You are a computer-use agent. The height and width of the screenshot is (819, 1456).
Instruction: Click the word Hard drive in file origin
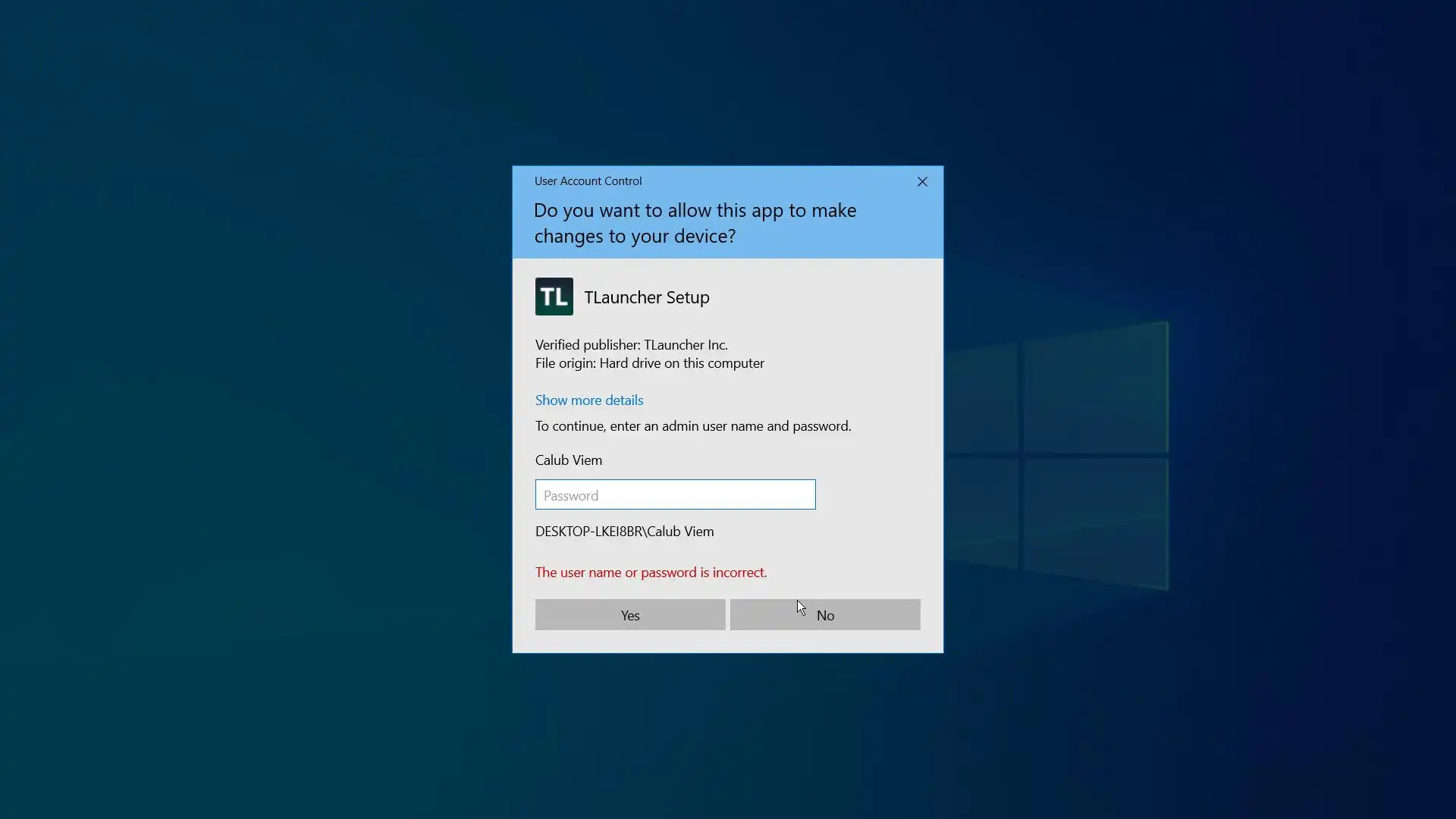[x=629, y=362]
